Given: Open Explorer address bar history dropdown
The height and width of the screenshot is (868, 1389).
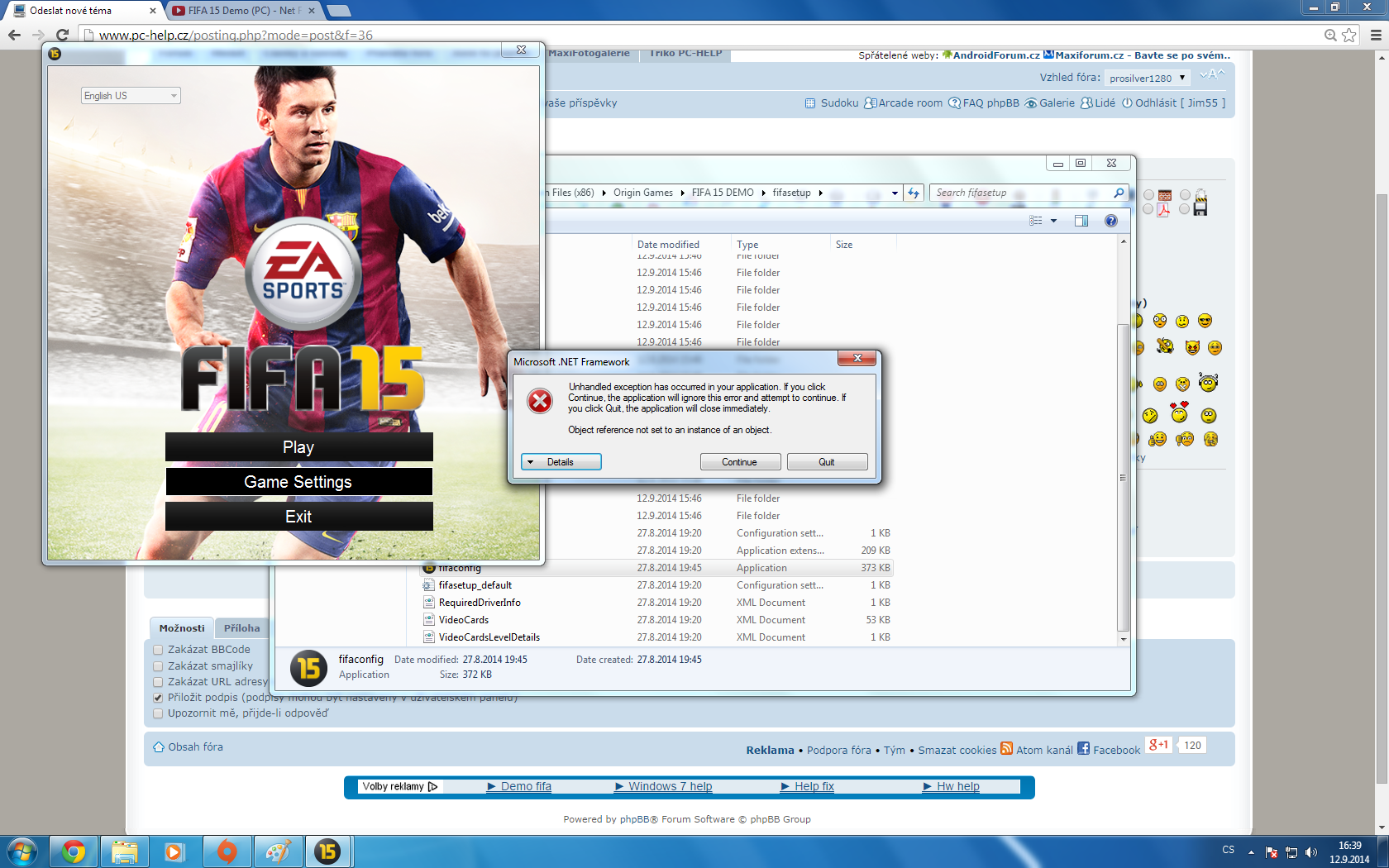Looking at the screenshot, I should (895, 193).
